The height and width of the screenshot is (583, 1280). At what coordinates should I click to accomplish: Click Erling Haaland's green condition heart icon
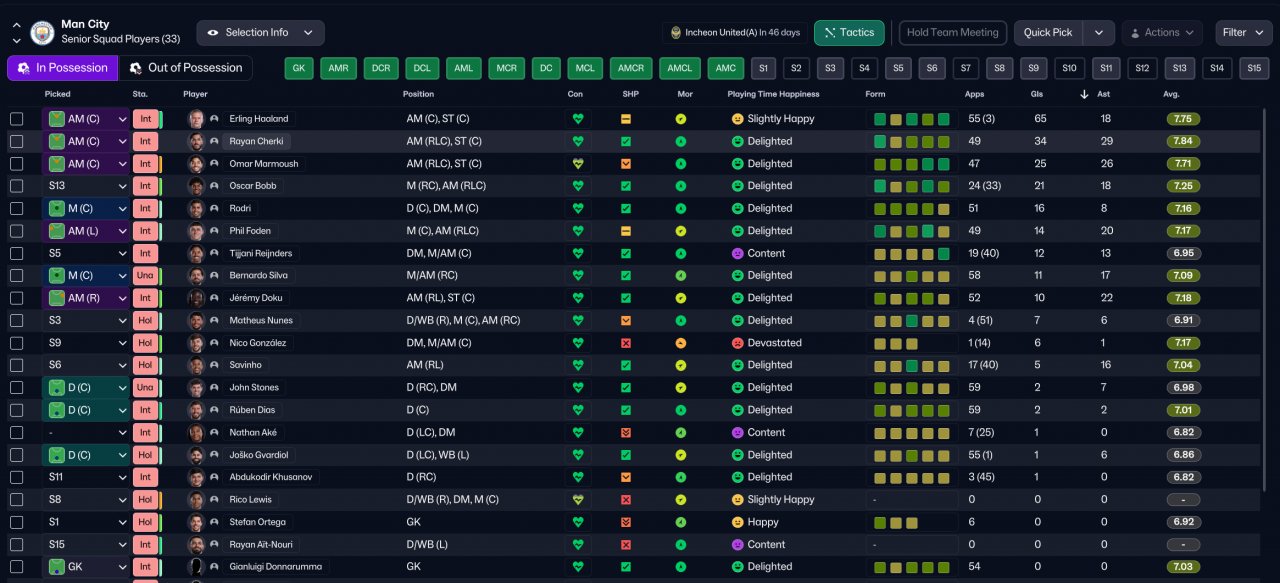(x=576, y=119)
